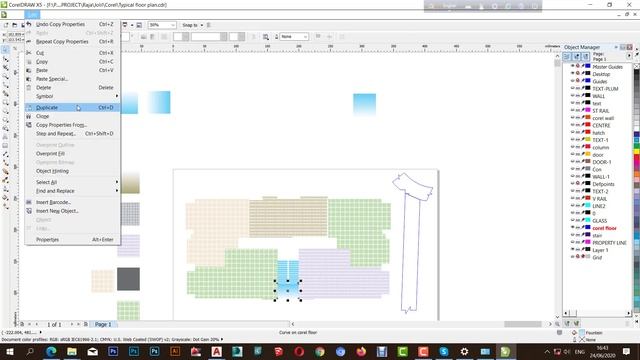640x360 pixels.
Task: Click the CENTRE layer red color swatch
Action: pyautogui.click(x=588, y=125)
